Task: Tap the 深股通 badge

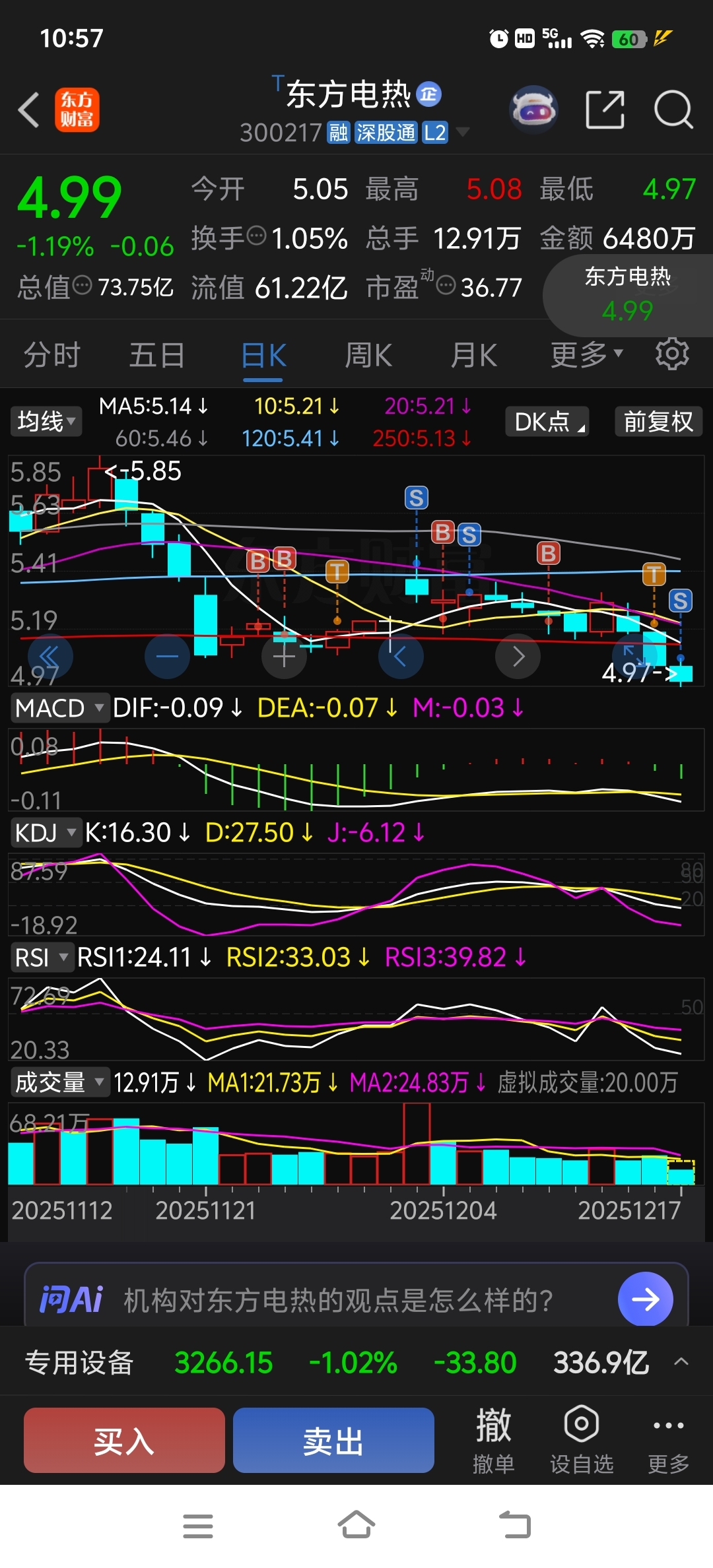Action: tap(386, 133)
